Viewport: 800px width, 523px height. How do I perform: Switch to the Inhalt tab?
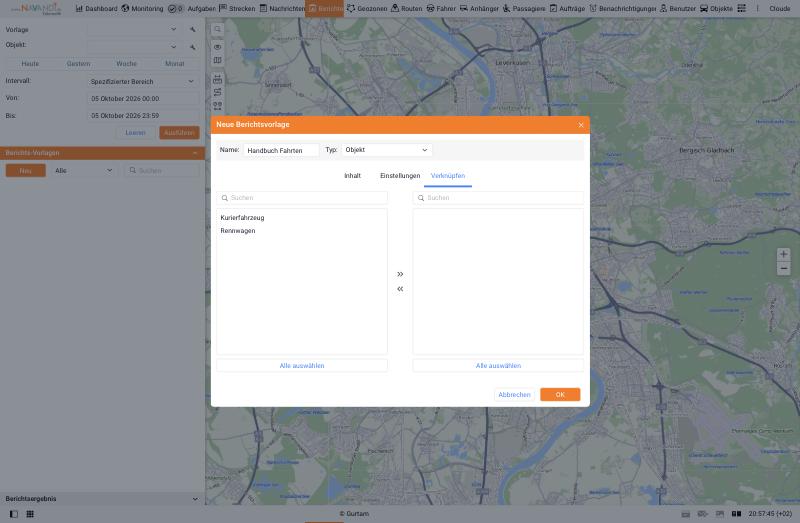pyautogui.click(x=352, y=176)
